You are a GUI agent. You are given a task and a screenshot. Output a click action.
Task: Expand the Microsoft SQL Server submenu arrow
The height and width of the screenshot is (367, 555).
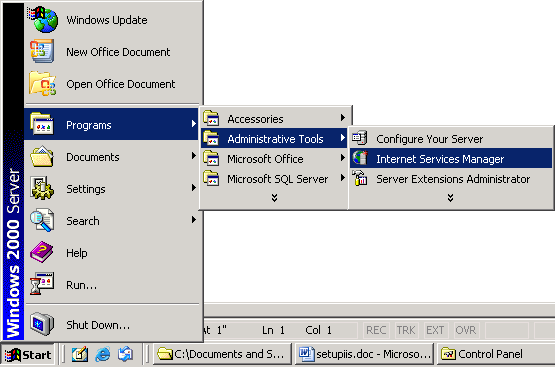pos(343,178)
